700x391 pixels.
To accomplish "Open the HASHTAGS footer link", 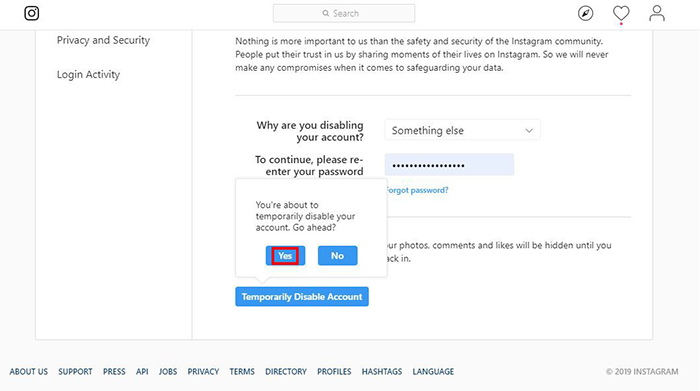I will 382,371.
